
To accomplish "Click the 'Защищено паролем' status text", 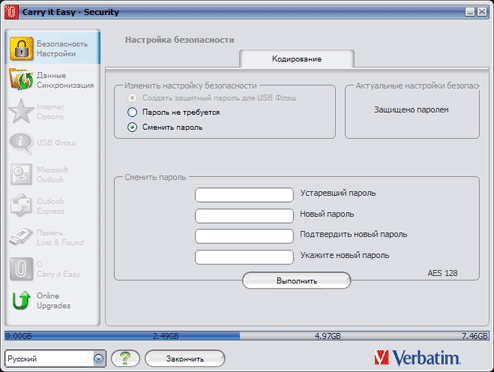I will 411,110.
